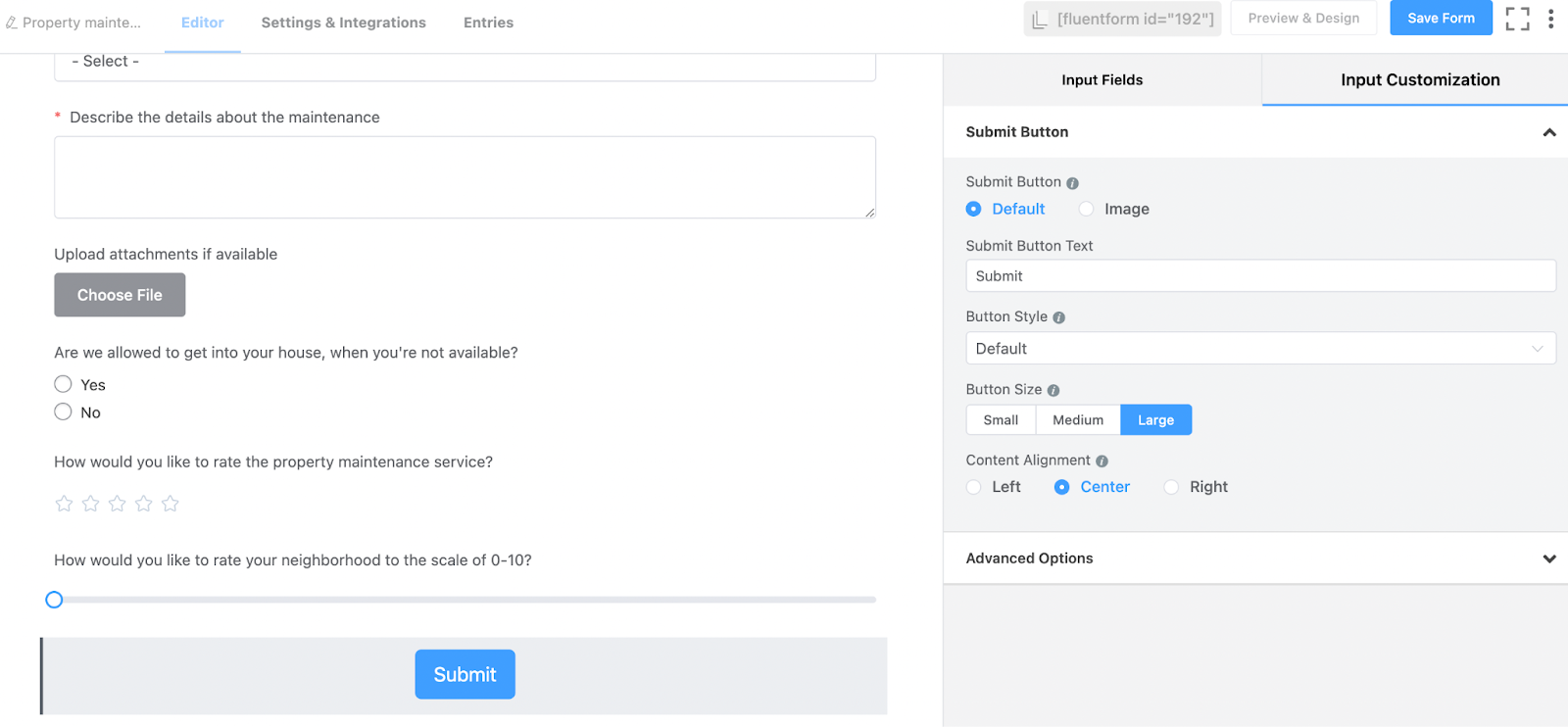This screenshot has width=1568, height=727.
Task: Click the Submit Button Text input field
Action: 1260,276
